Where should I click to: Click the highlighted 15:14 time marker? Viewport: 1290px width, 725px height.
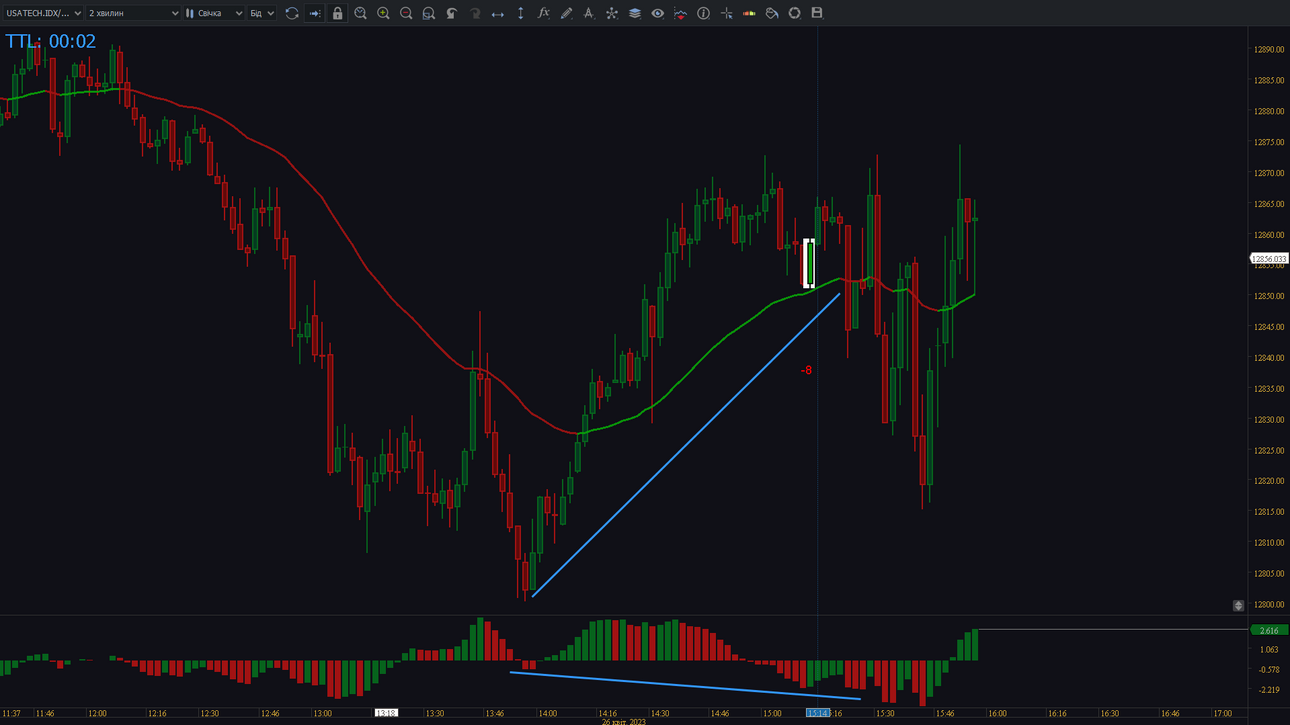coord(818,714)
